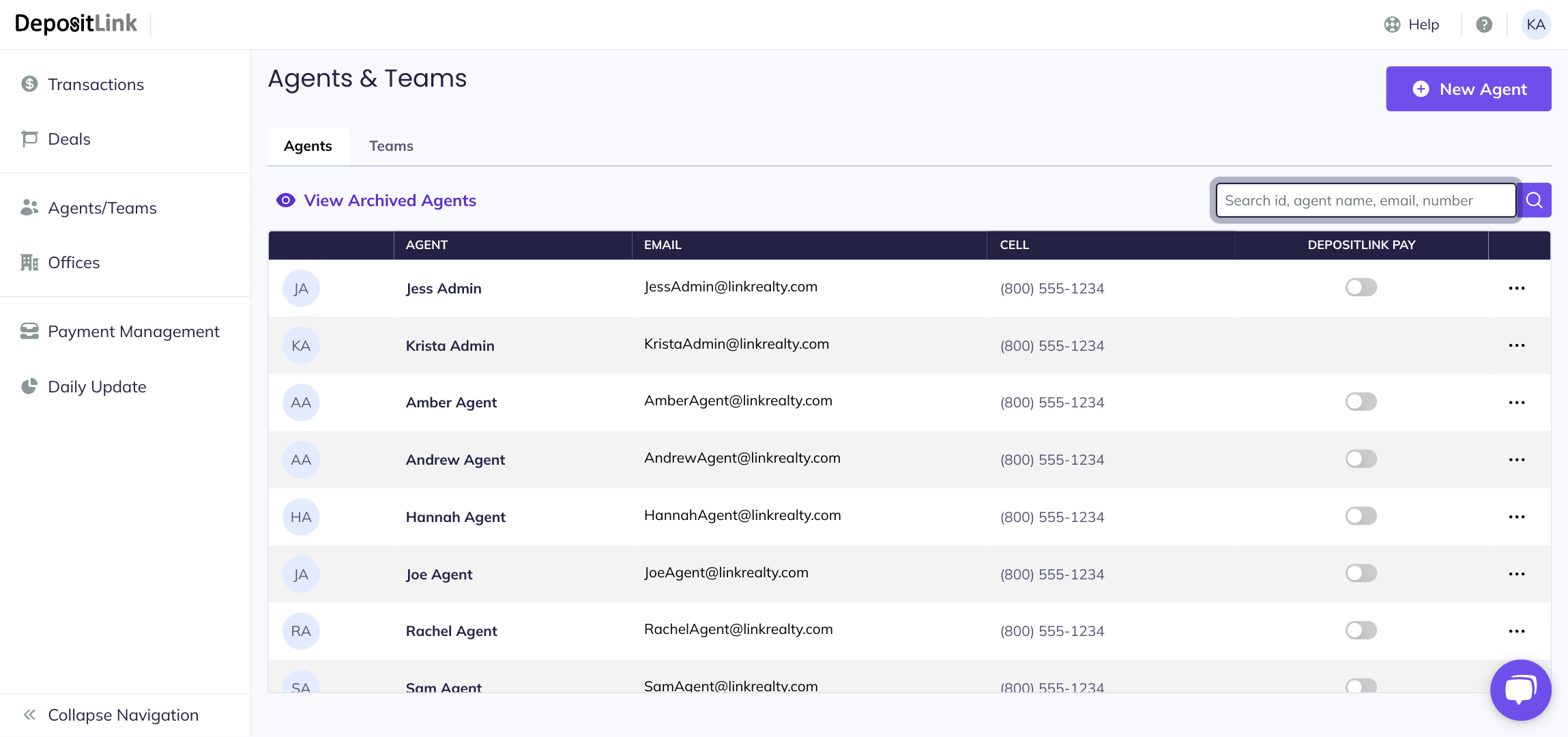Image resolution: width=1568 pixels, height=737 pixels.
Task: Click the New Agent button
Action: click(1468, 89)
